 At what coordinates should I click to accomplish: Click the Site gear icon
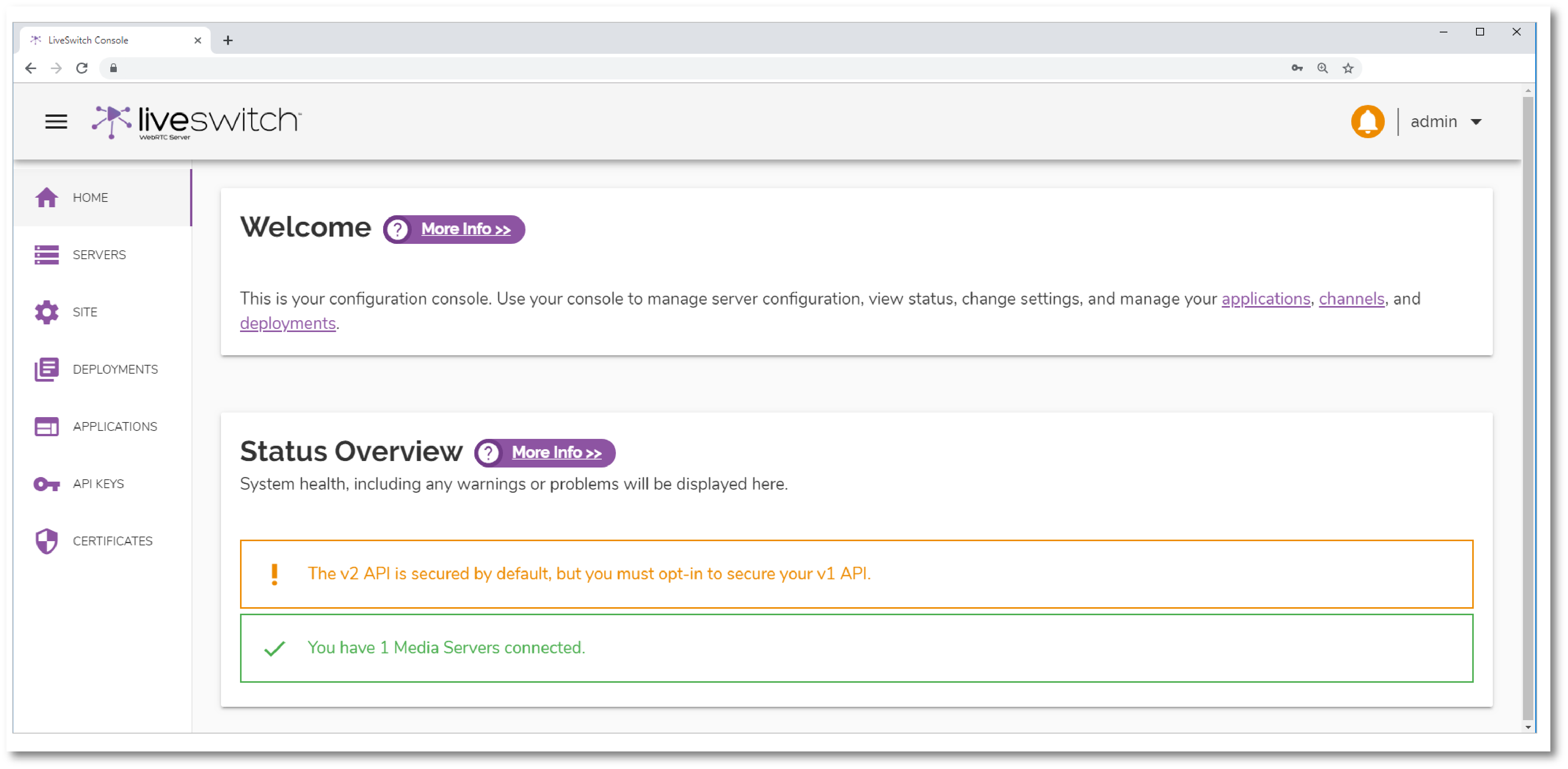[46, 312]
